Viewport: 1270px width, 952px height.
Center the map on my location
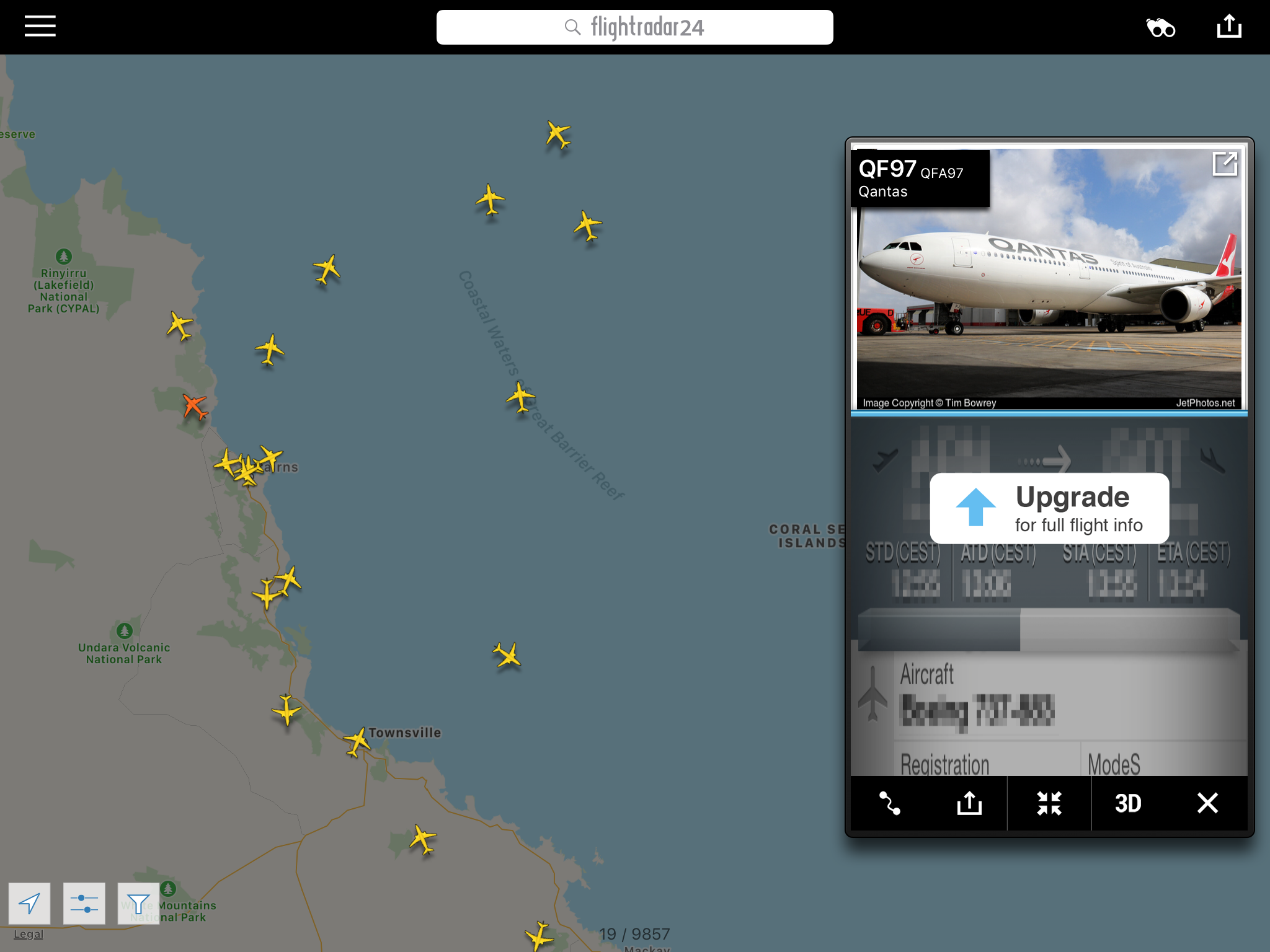[29, 903]
